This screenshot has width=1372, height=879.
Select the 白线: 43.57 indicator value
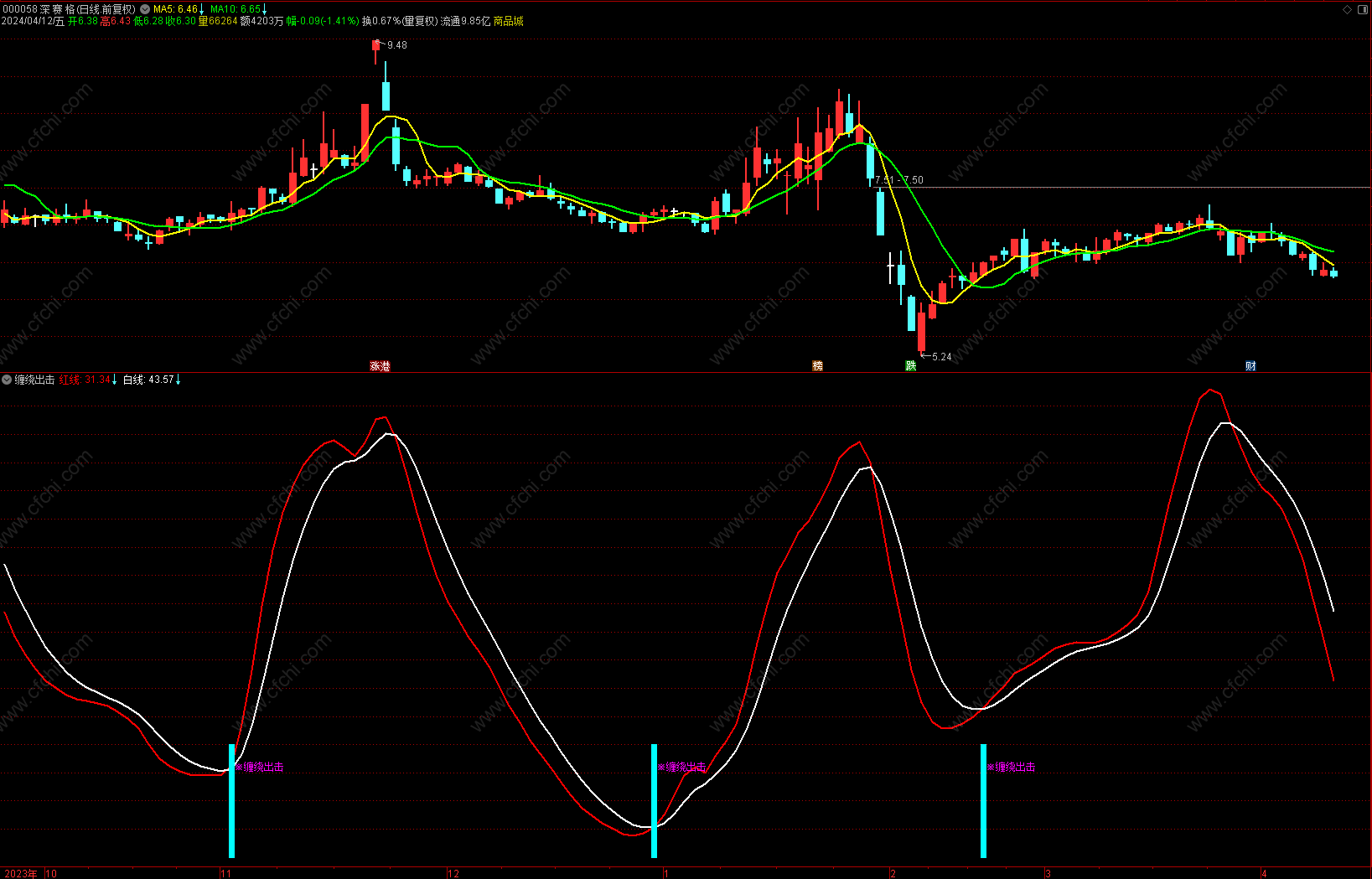click(x=148, y=380)
